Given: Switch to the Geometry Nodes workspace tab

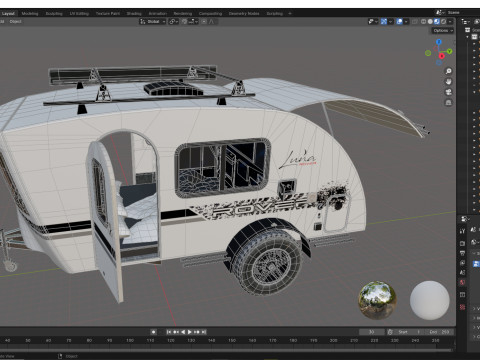Looking at the screenshot, I should 244,13.
